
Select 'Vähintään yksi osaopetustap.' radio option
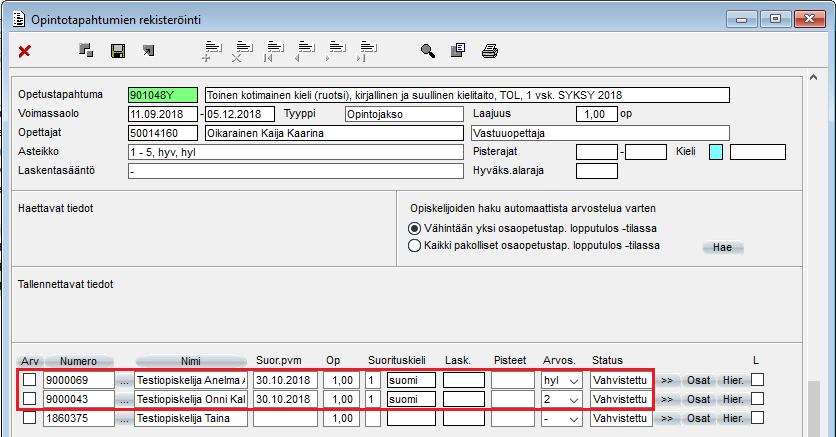414,229
